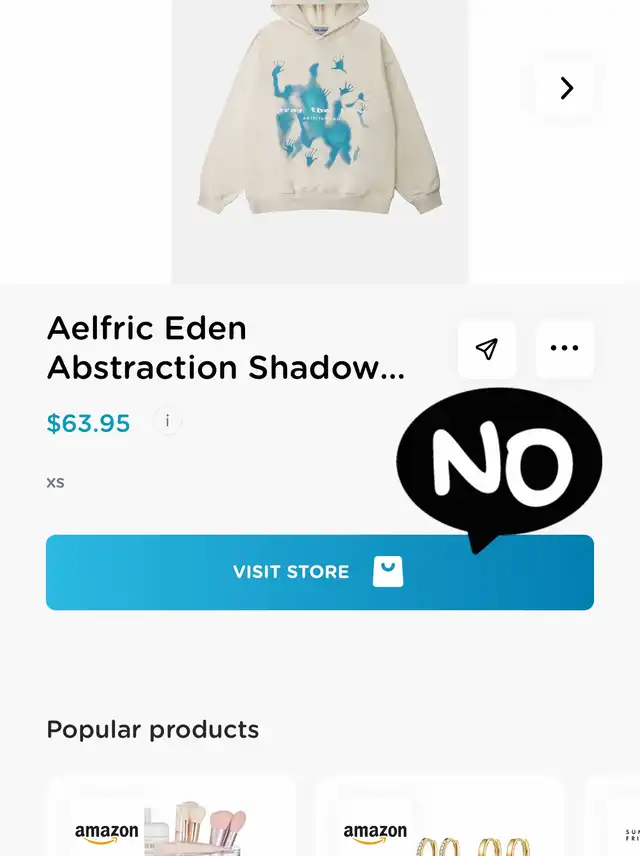The image size is (640, 856).
Task: Click the hoodie's bottom ribbed hem
Action: [x=321, y=203]
